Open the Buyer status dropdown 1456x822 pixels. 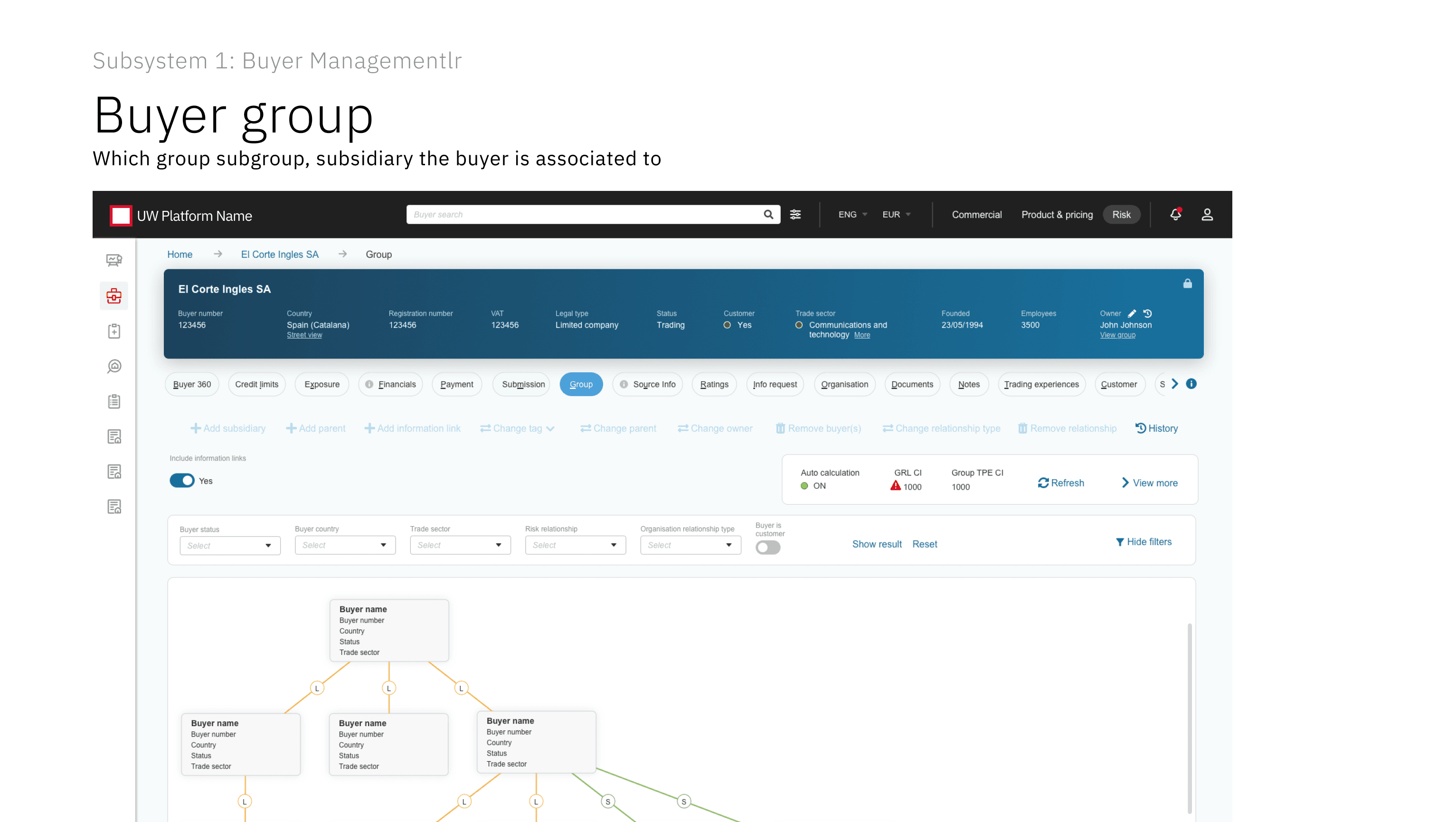[x=229, y=546]
